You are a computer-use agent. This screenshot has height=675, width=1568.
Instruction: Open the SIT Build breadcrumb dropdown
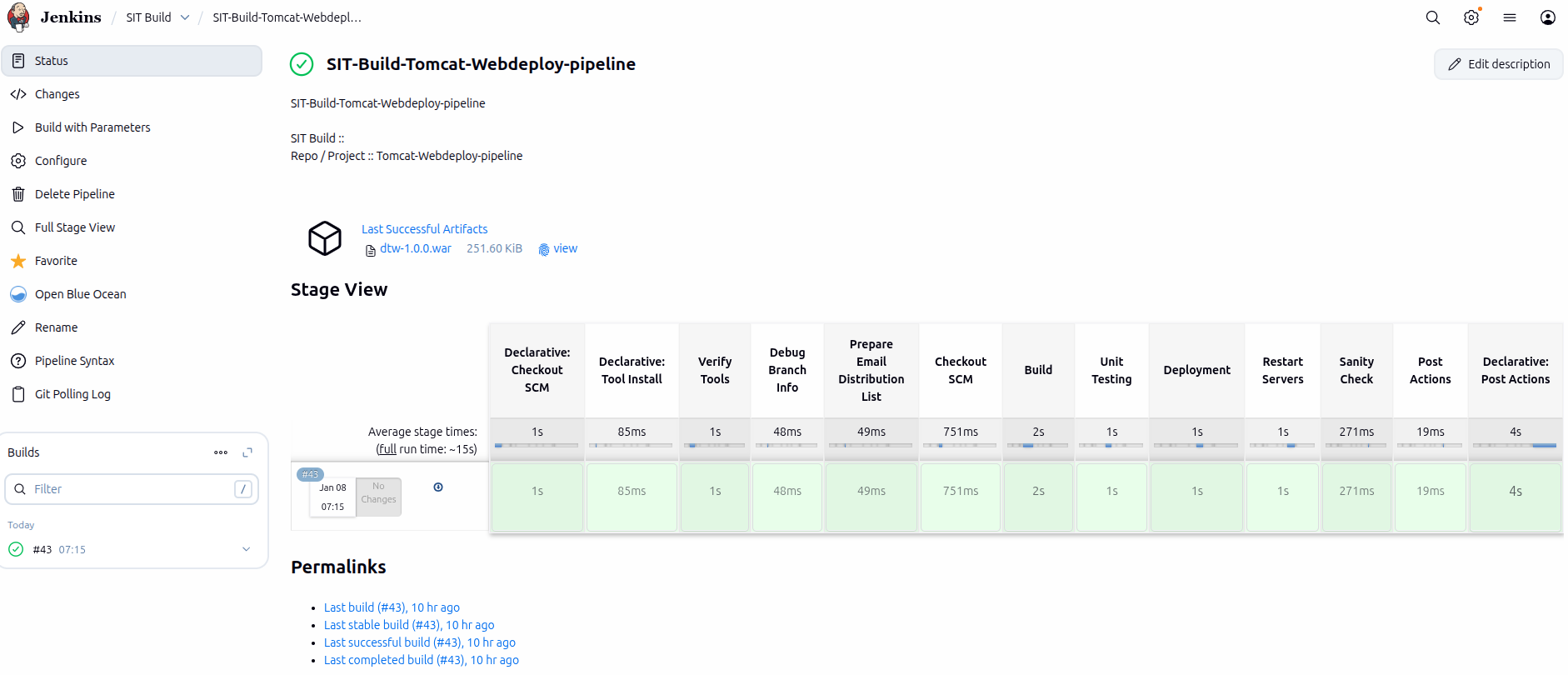tap(185, 17)
